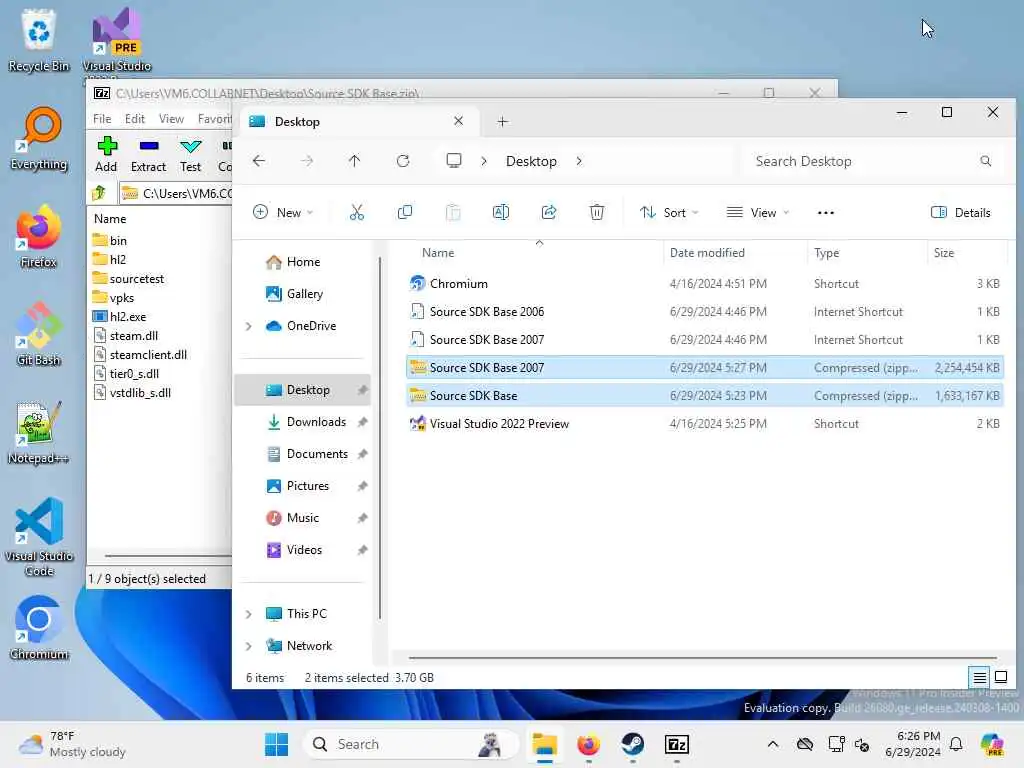
Task: Click the Cut scissors icon in Explorer toolbar
Action: click(x=357, y=212)
